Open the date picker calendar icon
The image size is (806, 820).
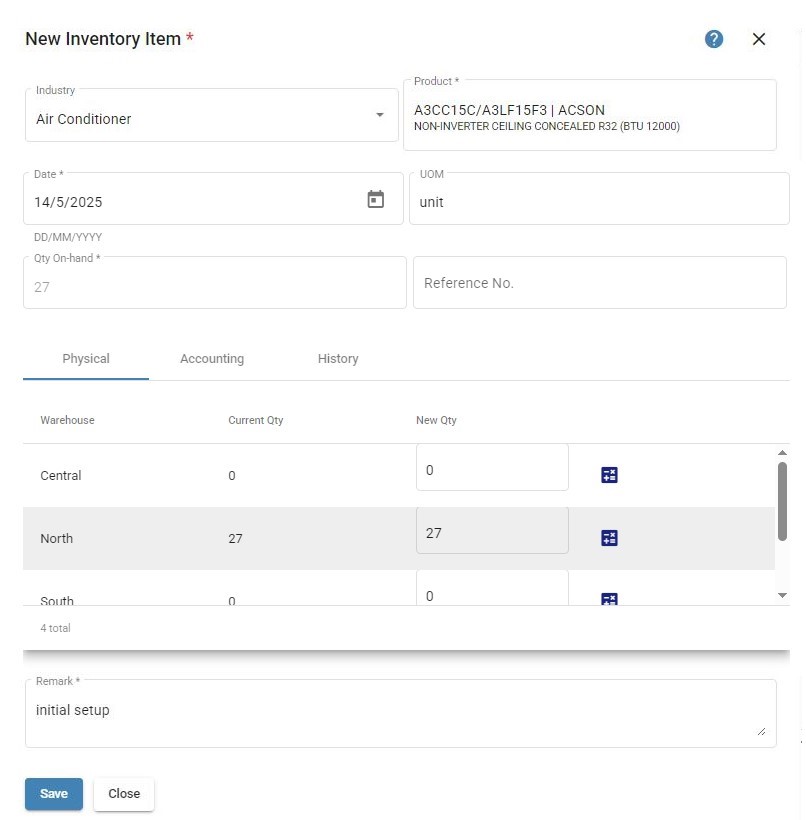click(x=375, y=199)
